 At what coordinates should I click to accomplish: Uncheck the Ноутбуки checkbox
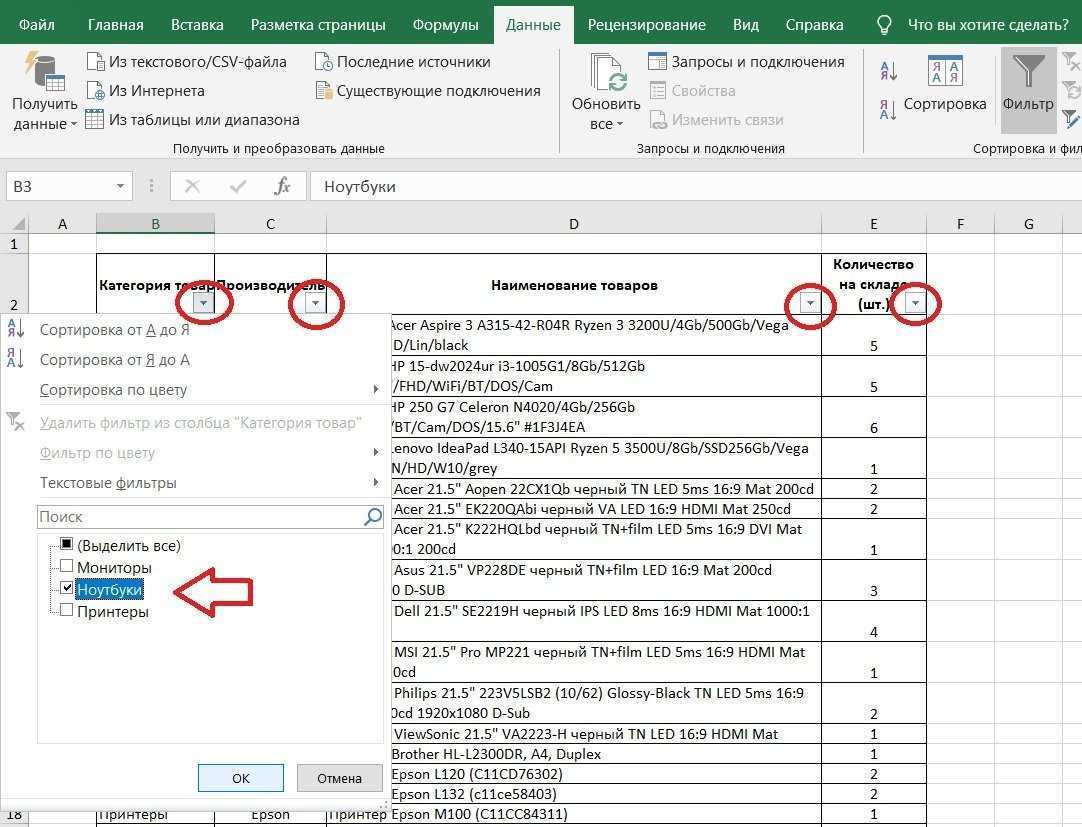[x=67, y=589]
